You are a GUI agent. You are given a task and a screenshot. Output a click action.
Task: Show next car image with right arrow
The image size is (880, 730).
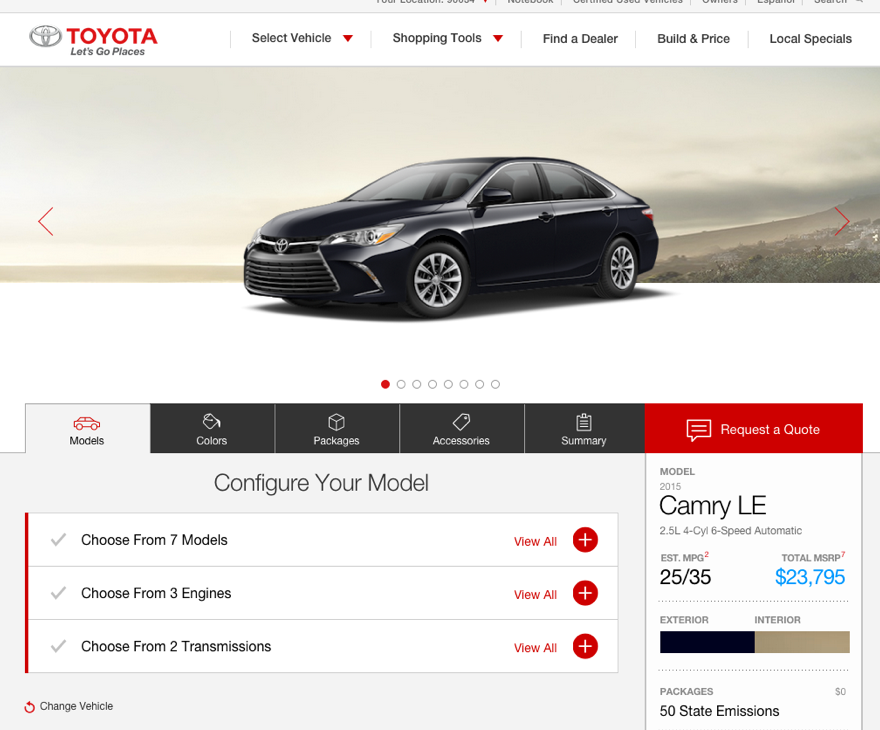coord(842,221)
